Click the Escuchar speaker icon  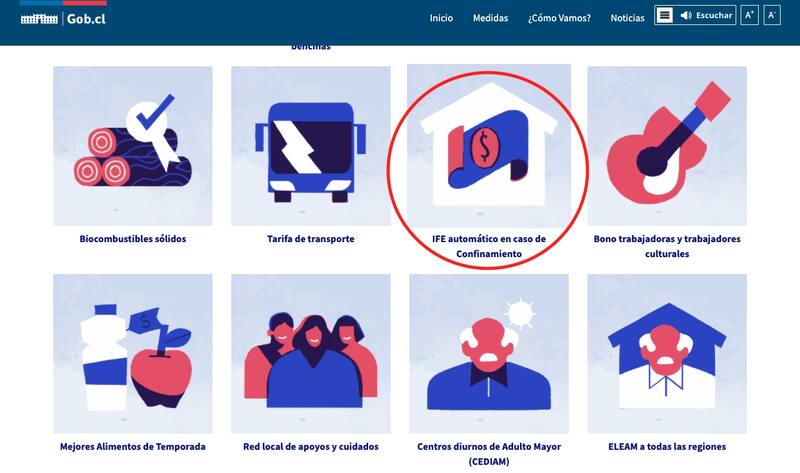(686, 15)
